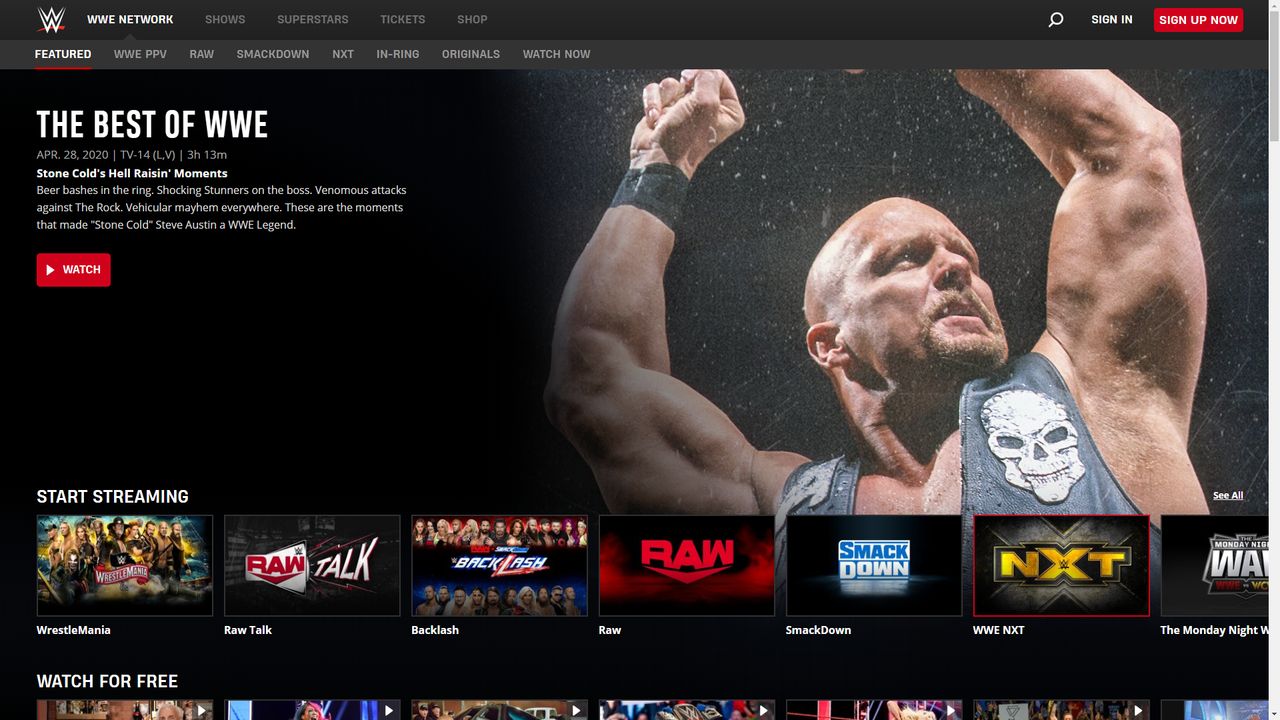The width and height of the screenshot is (1280, 720).
Task: Select the Featured tab
Action: pos(63,54)
